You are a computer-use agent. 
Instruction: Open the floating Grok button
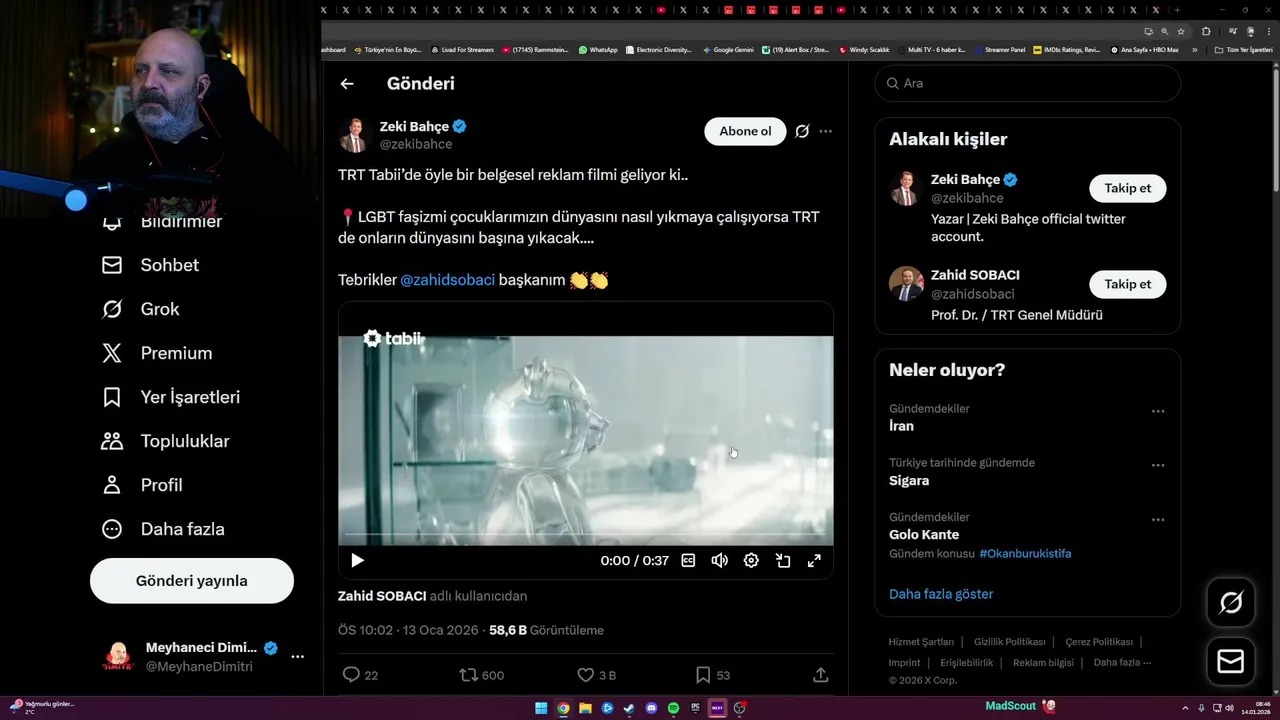pyautogui.click(x=1231, y=602)
